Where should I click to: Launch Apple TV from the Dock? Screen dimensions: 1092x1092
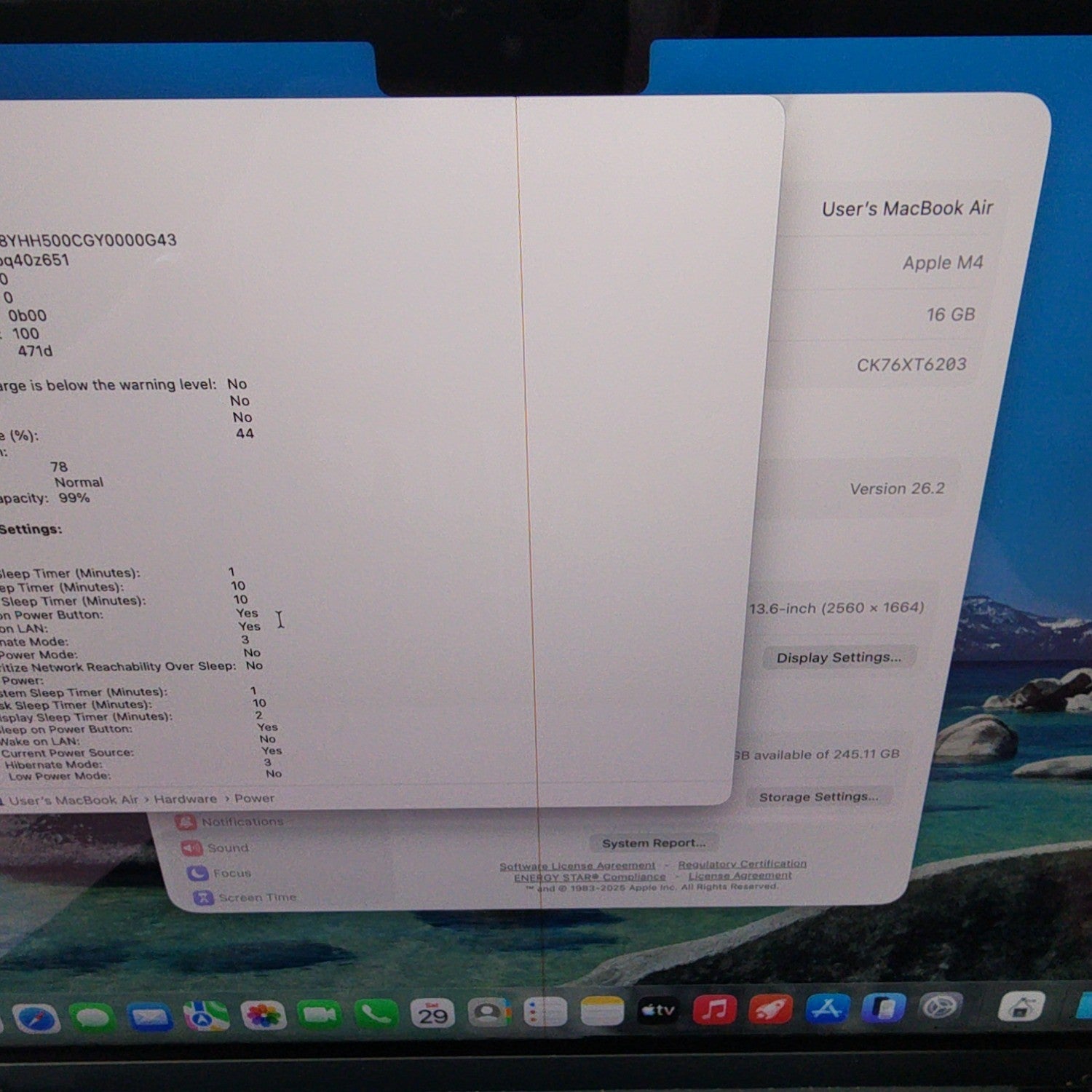pyautogui.click(x=657, y=1010)
